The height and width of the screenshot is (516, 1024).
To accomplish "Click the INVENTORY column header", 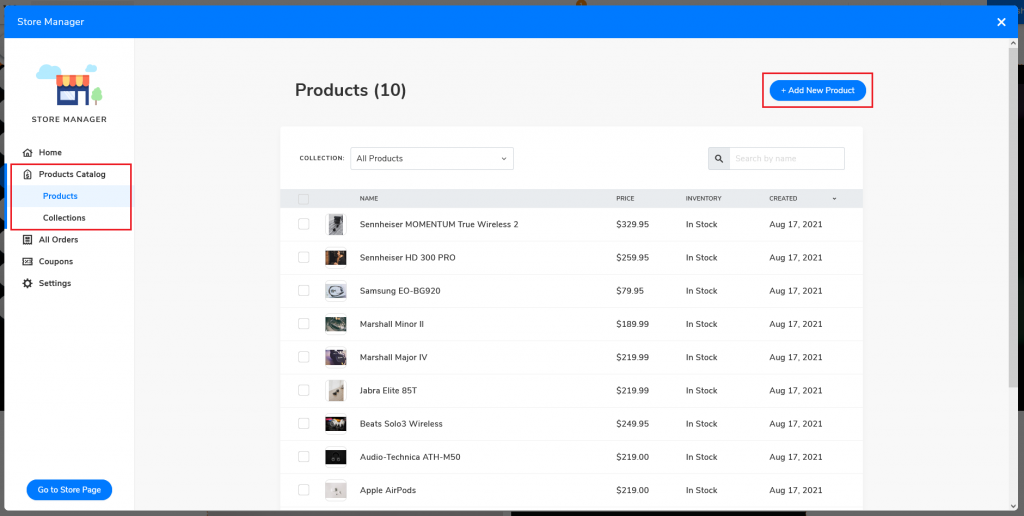I will 703,199.
